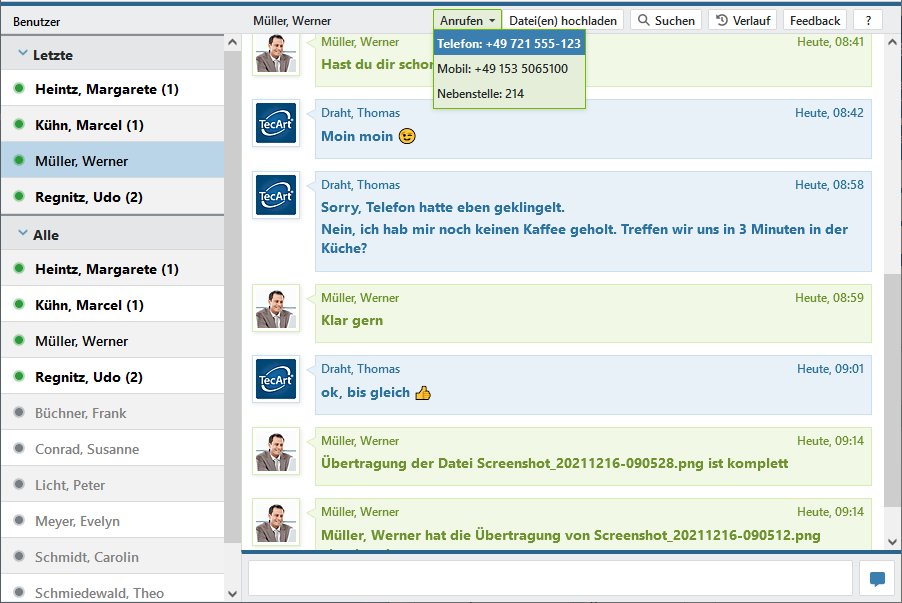902x603 pixels.
Task: Click Werner Müller's photo beside "Klar gern"
Action: tap(275, 308)
